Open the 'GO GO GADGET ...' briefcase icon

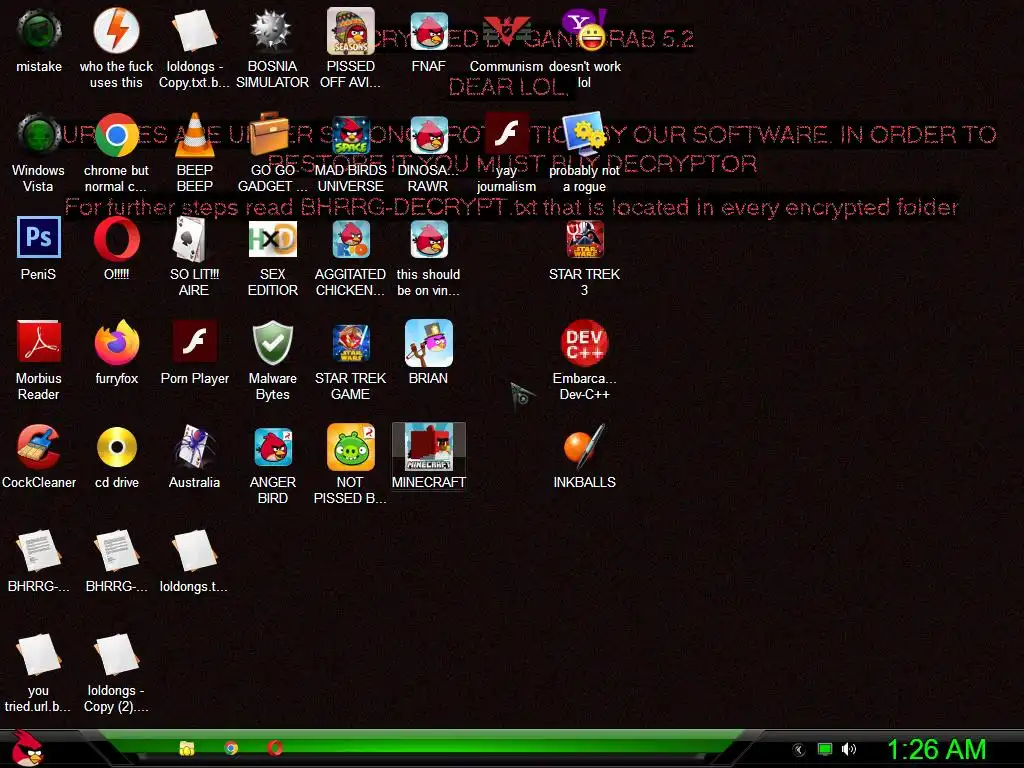(x=272, y=135)
